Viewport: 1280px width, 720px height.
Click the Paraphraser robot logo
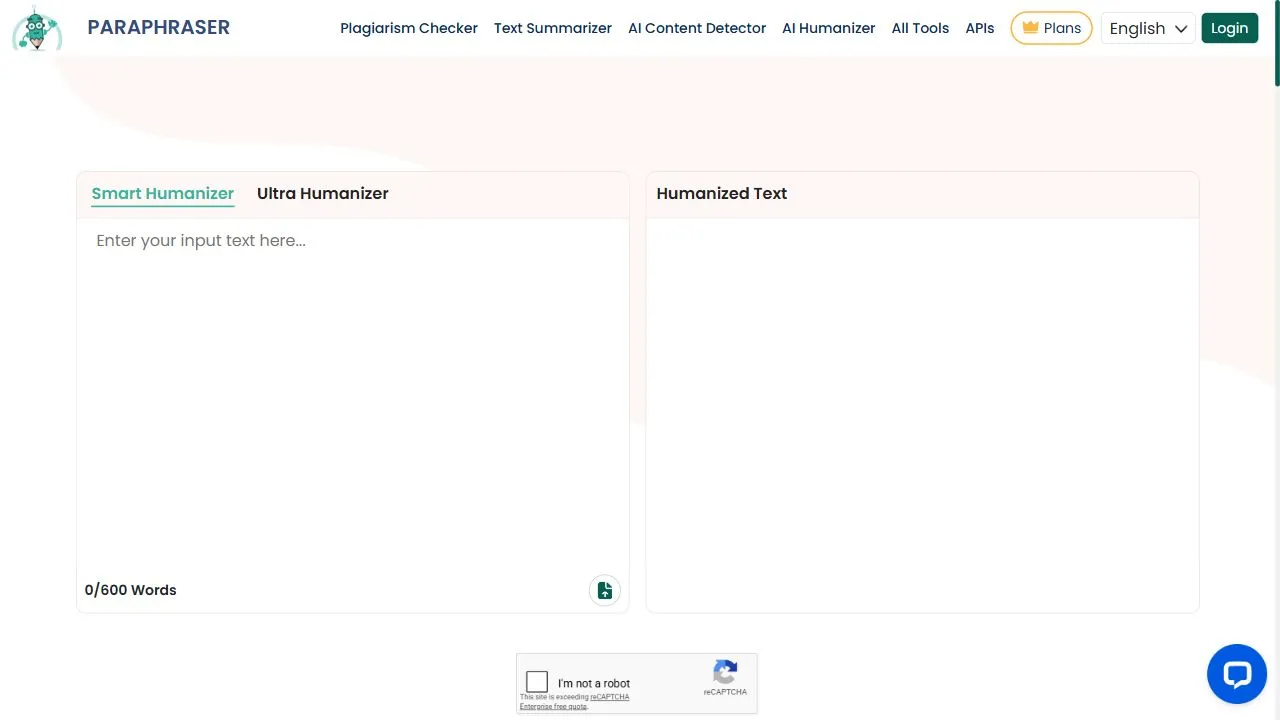(x=37, y=28)
